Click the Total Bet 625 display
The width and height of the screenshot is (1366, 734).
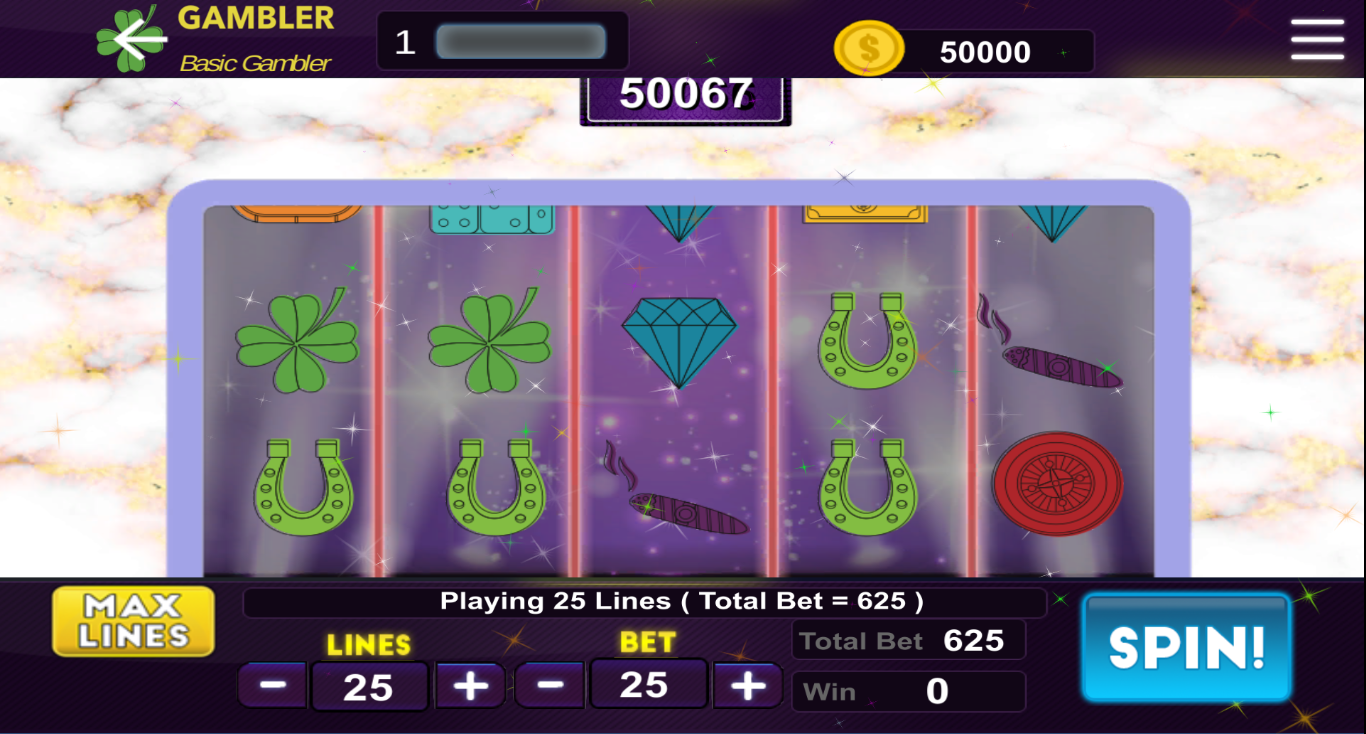909,640
